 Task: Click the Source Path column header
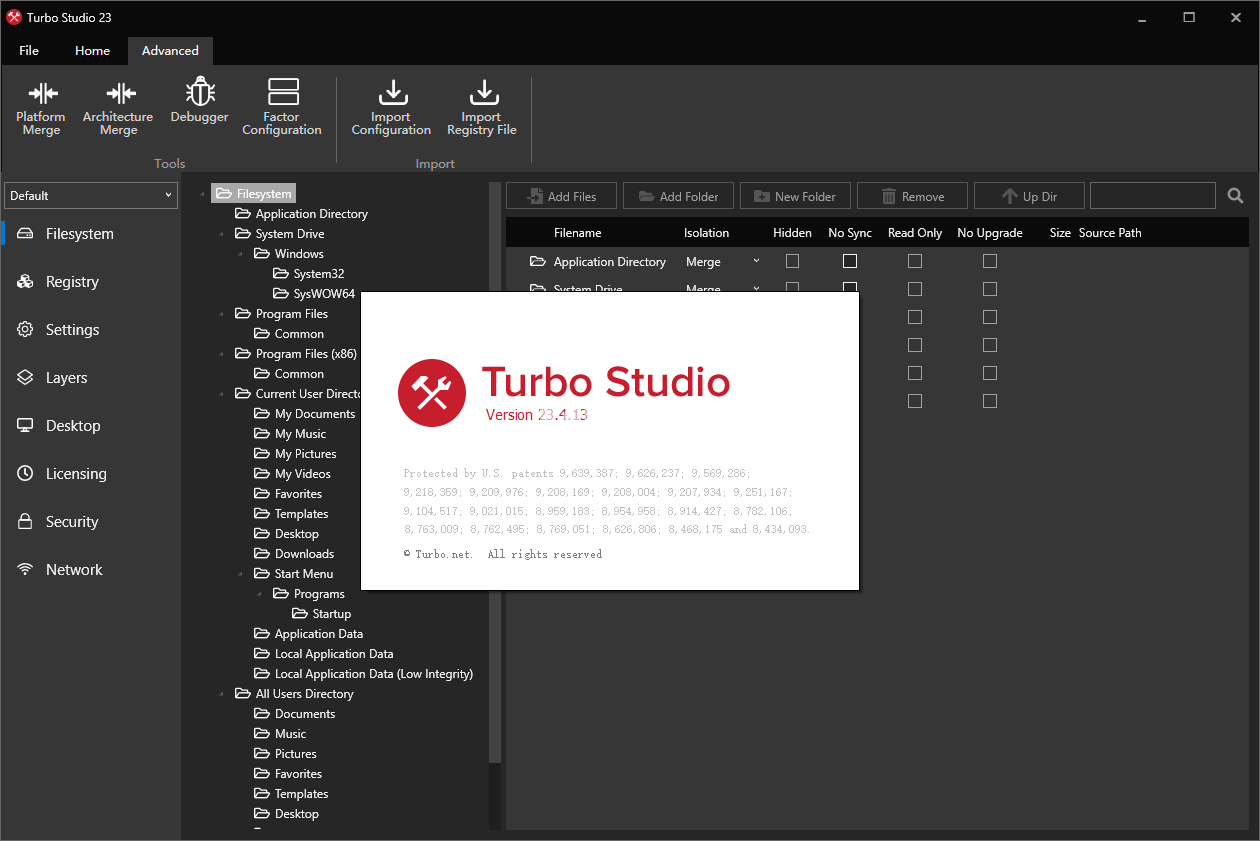pos(1110,233)
